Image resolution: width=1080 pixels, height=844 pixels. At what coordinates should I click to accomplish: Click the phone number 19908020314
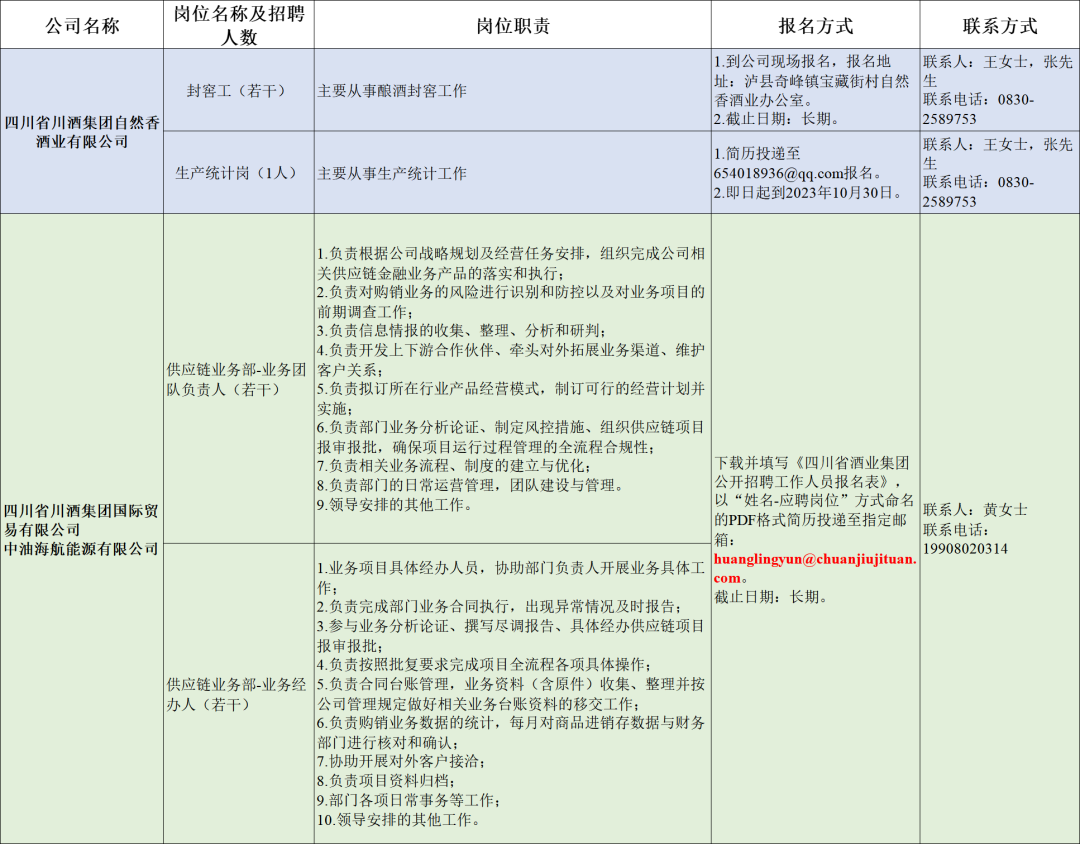(966, 549)
